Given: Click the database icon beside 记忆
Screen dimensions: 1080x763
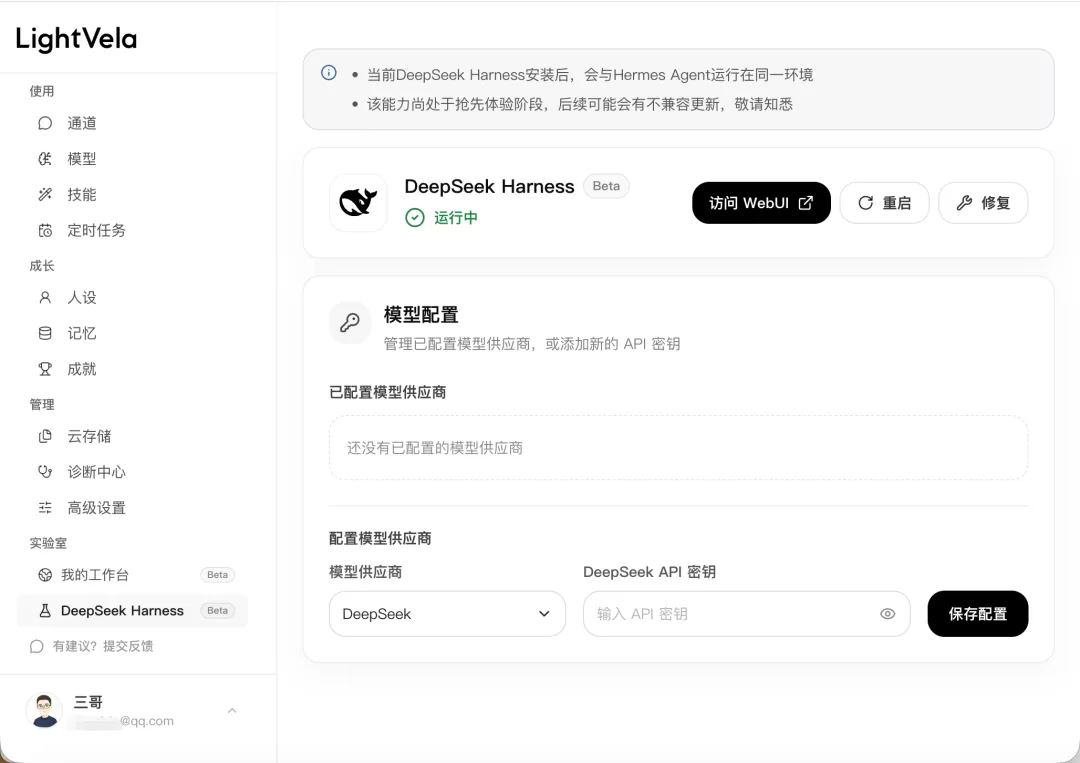Looking at the screenshot, I should coord(45,333).
